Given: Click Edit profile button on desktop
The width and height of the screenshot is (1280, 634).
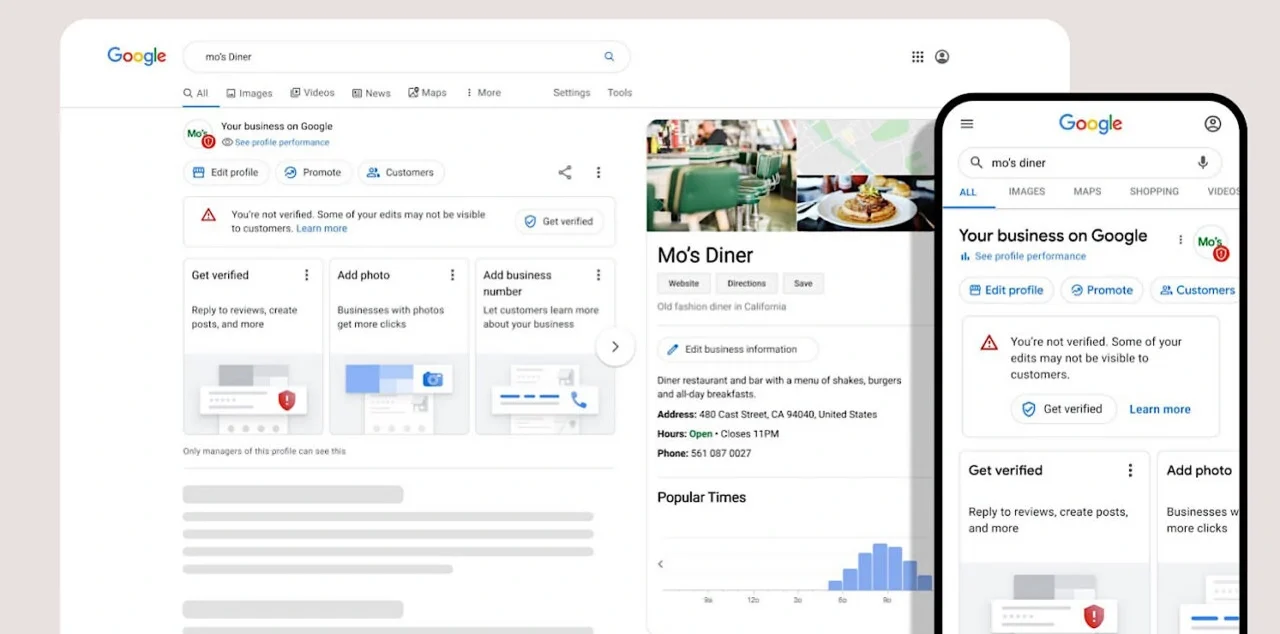Looking at the screenshot, I should point(226,172).
